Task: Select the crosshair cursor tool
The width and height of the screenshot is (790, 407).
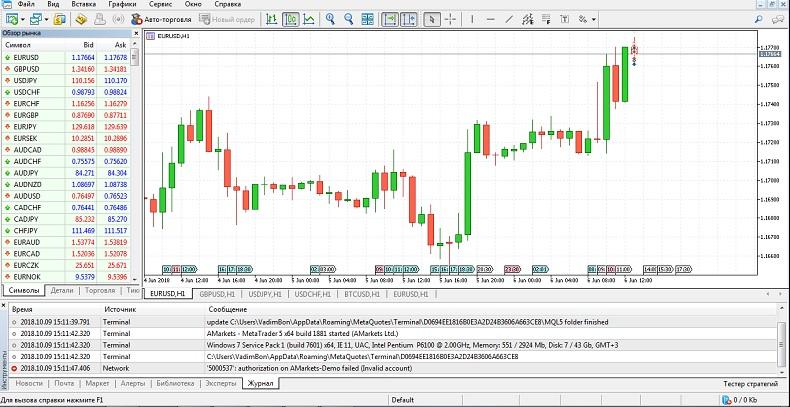Action: tap(451, 19)
